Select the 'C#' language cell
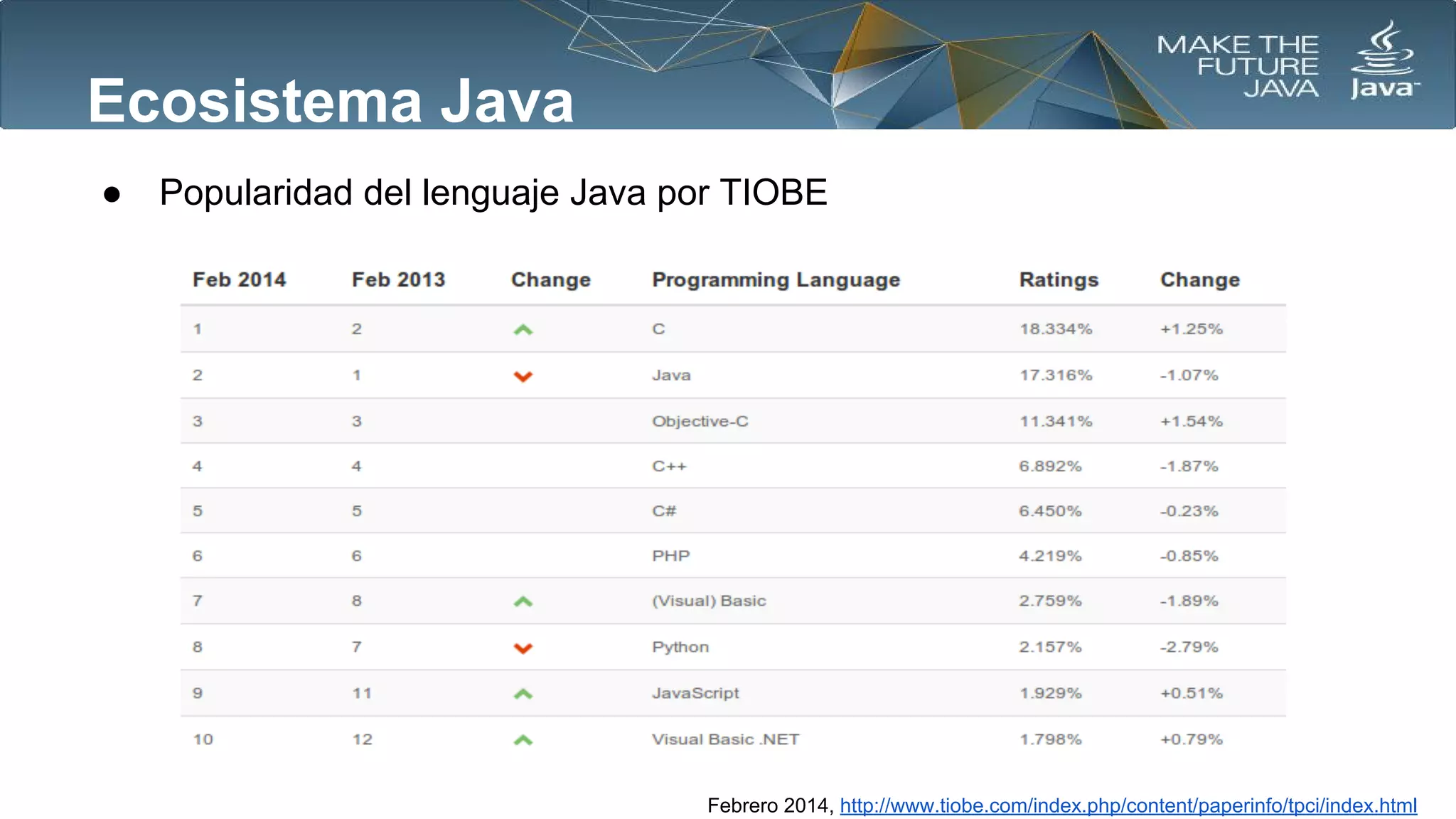The image size is (1456, 819). pos(664,511)
